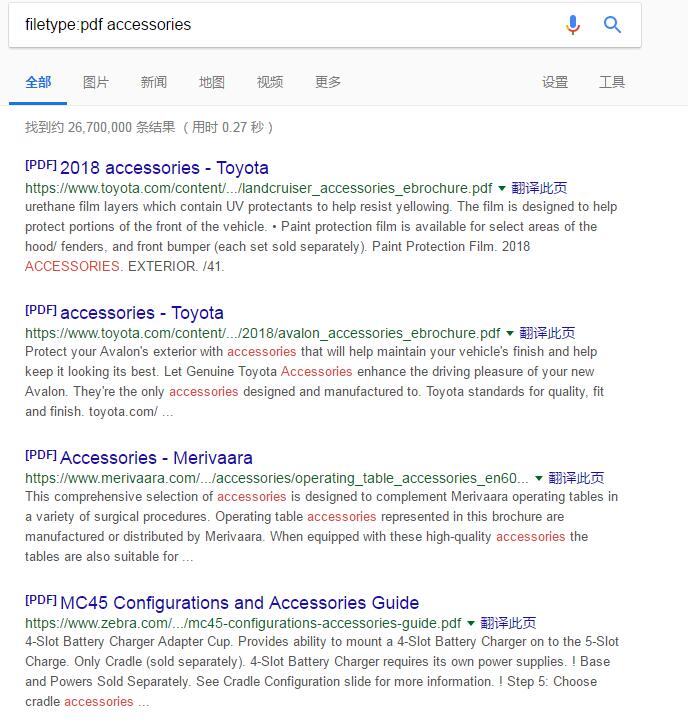The width and height of the screenshot is (688, 727).
Task: Click snippet text 'This comprehensive selection of'
Action: (119, 497)
